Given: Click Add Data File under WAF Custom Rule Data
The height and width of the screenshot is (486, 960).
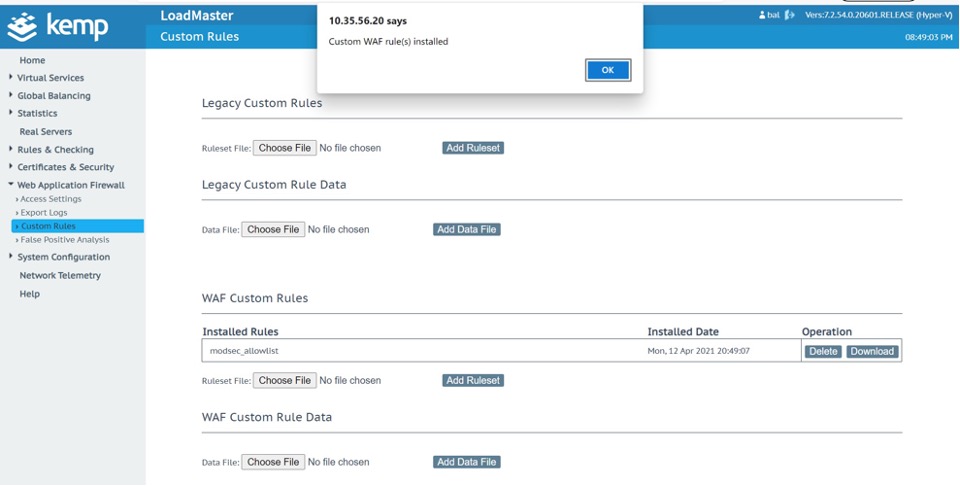Looking at the screenshot, I should 466,462.
